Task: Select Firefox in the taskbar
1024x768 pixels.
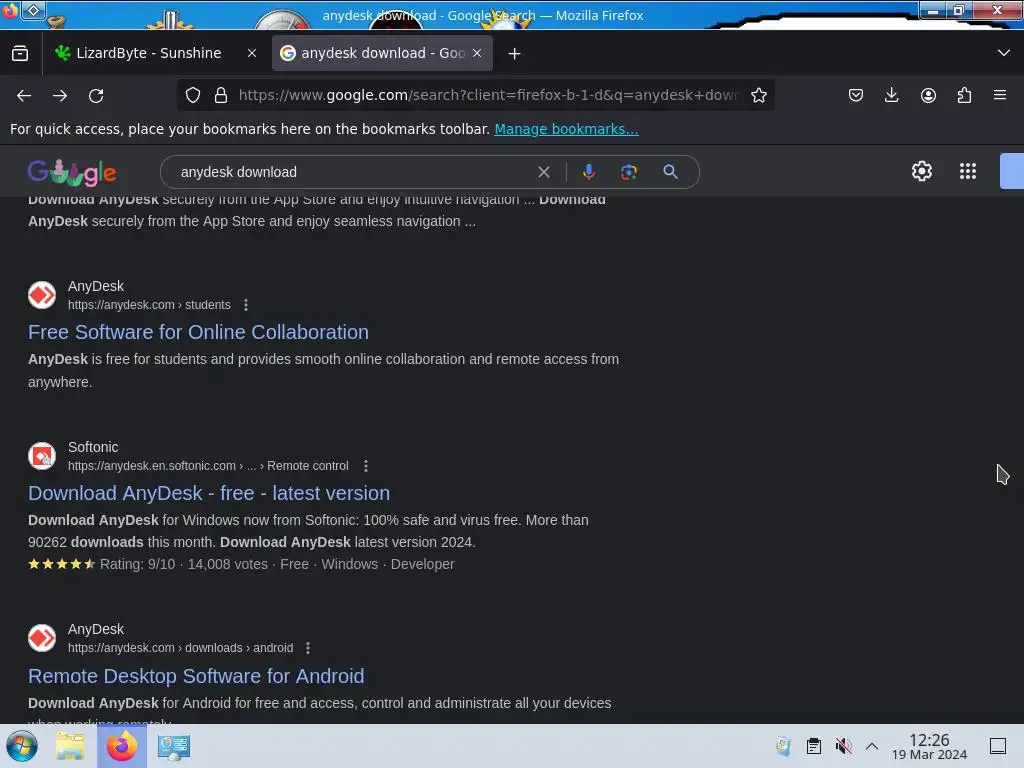Action: pos(122,746)
